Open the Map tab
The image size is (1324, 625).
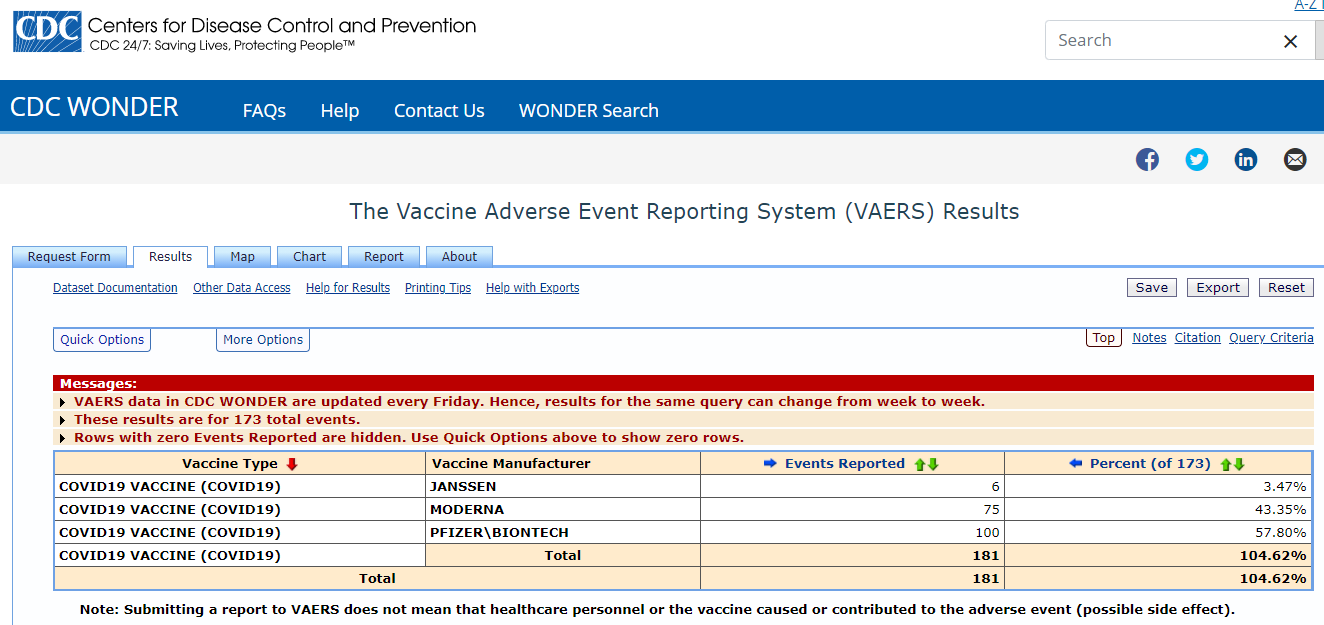242,257
